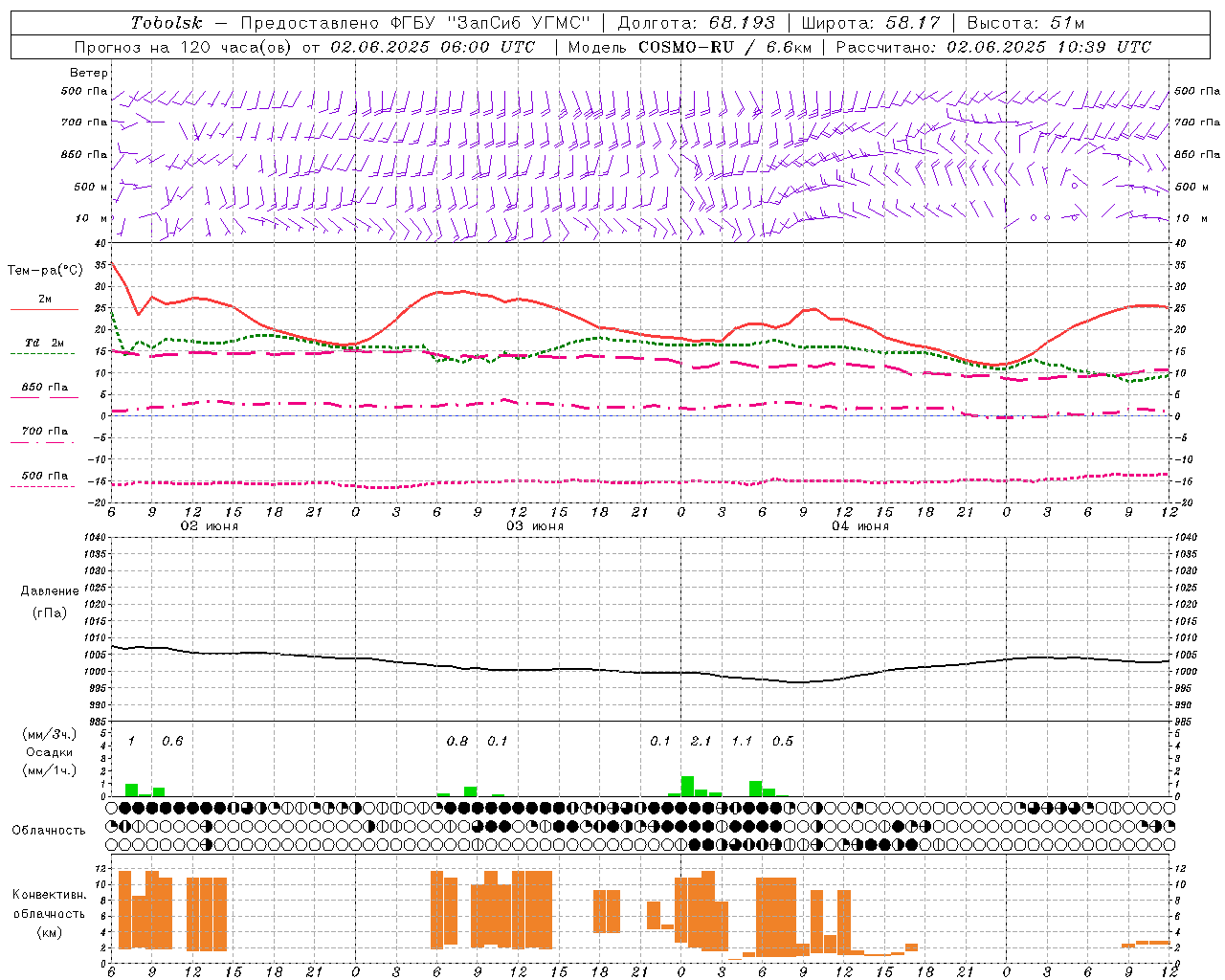Click the 0.5 precipitation amount value

point(783,742)
